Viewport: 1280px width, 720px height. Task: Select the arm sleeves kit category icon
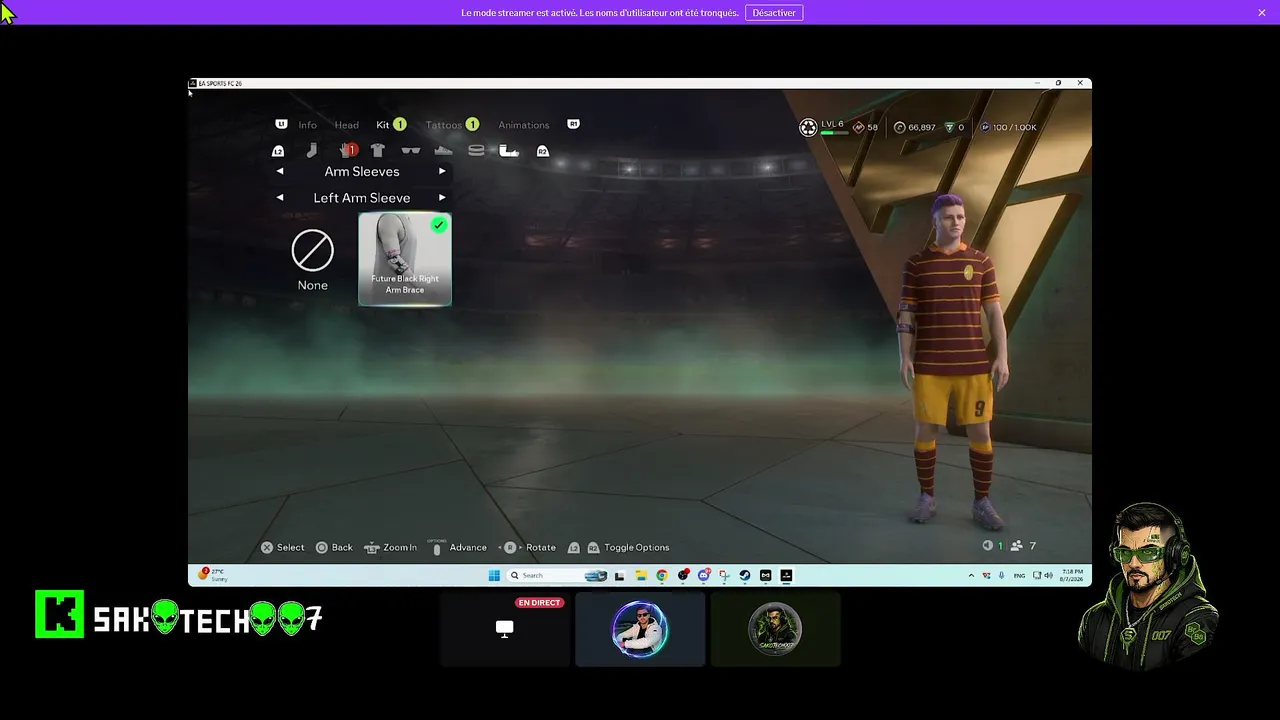coord(509,150)
